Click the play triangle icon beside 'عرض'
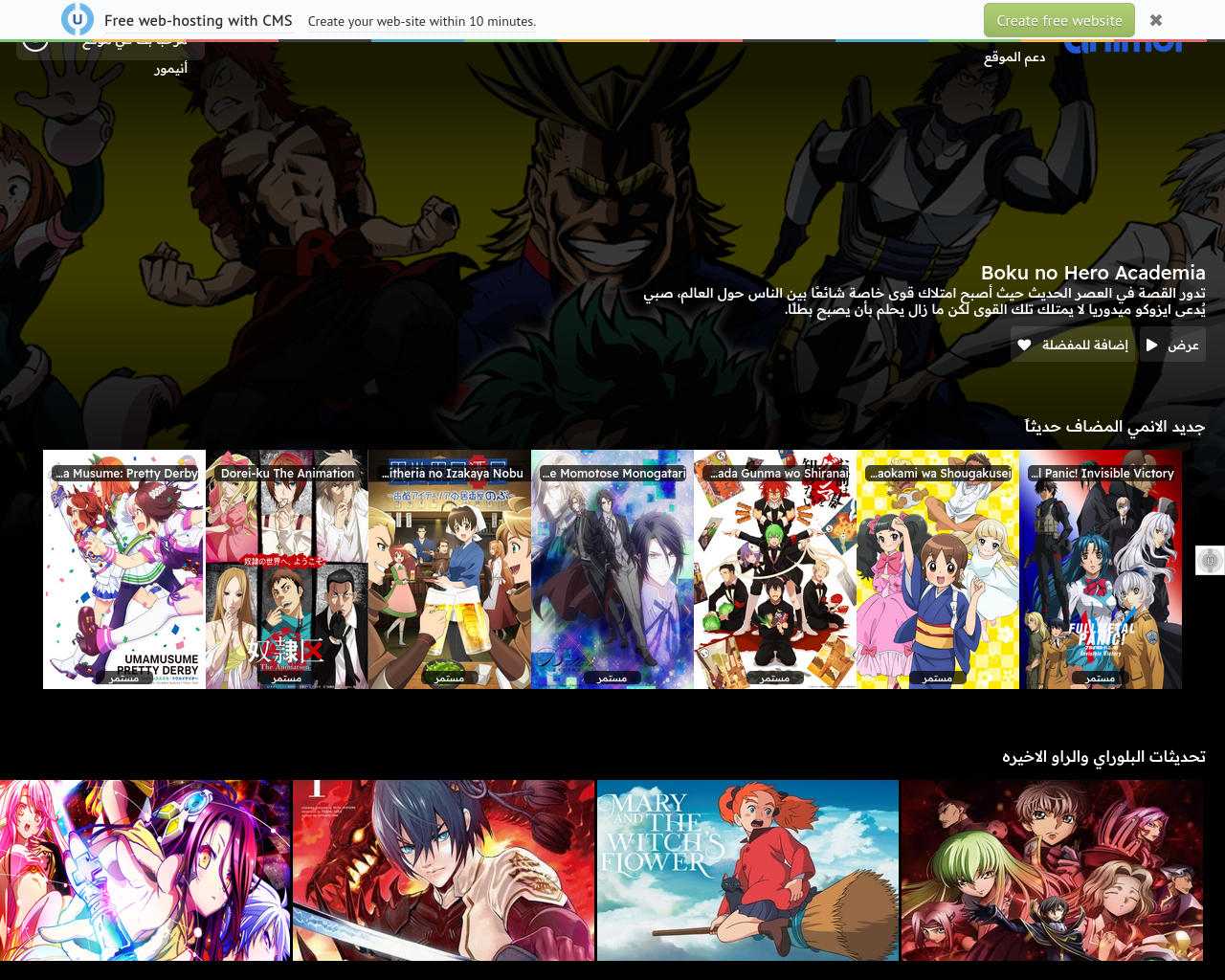Viewport: 1225px width, 980px height. [1152, 345]
